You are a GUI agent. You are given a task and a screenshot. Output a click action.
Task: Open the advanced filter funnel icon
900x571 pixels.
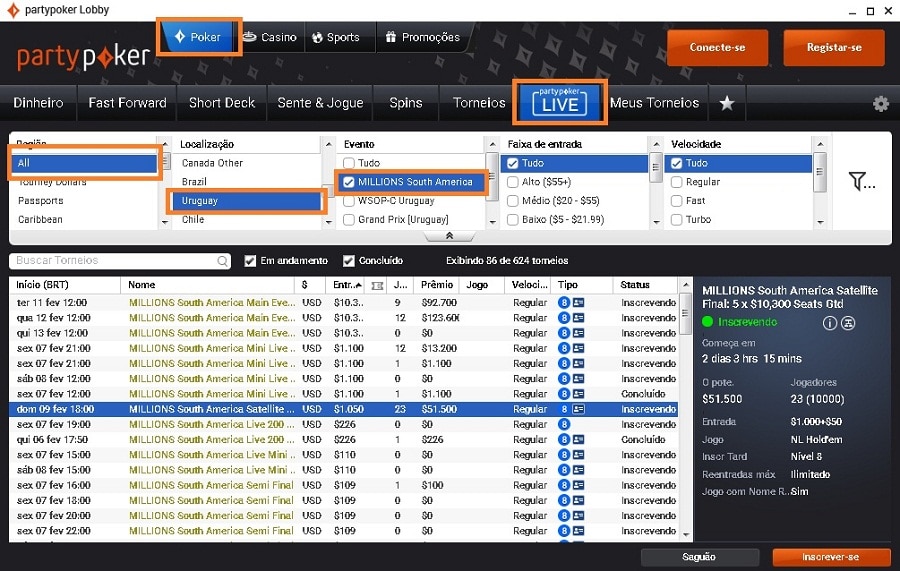tap(862, 181)
